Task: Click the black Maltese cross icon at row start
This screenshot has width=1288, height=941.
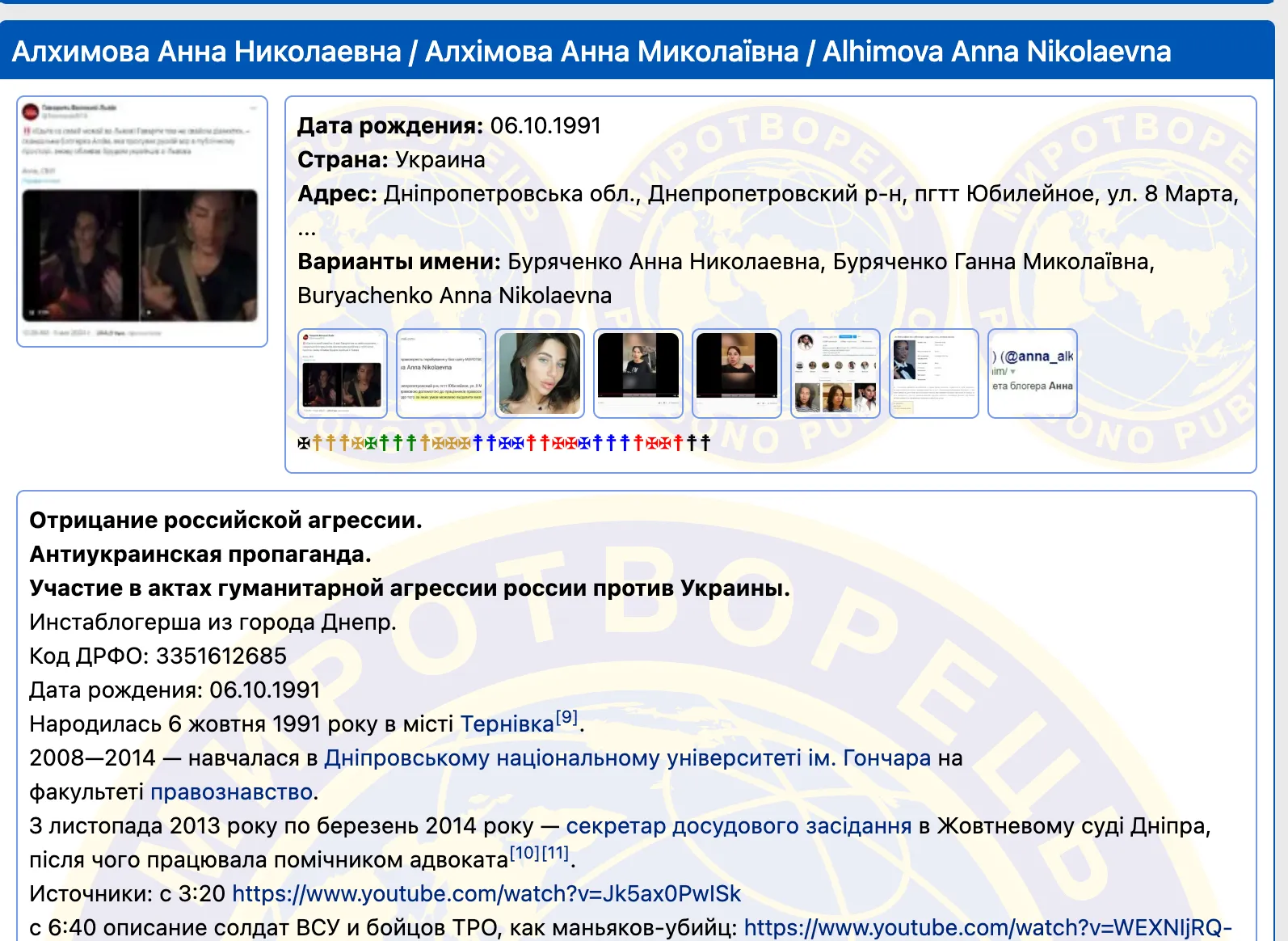Action: click(304, 443)
